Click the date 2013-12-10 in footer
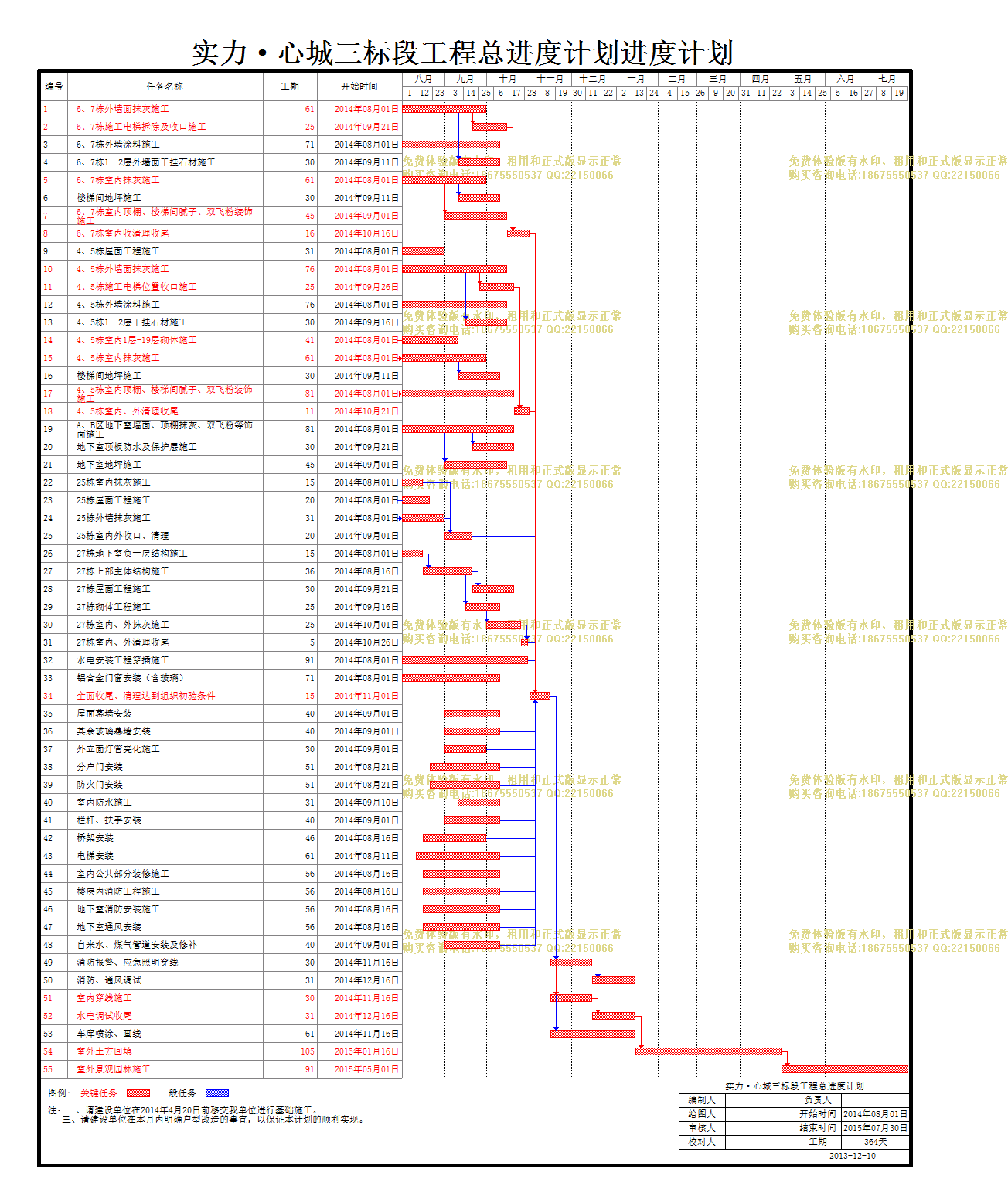 click(852, 1156)
